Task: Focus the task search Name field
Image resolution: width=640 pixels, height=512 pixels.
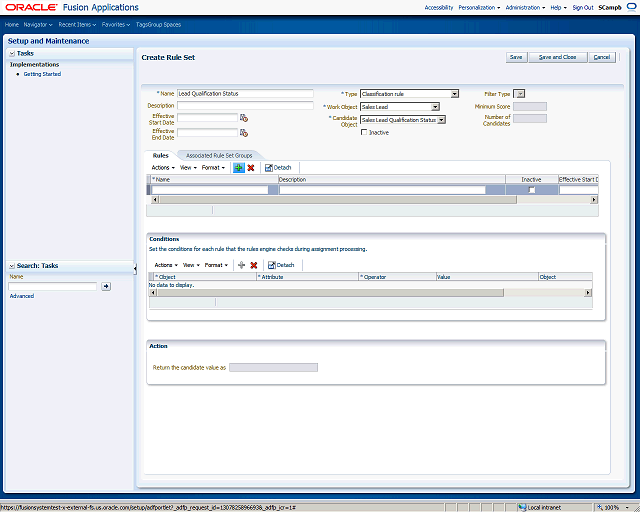Action: (x=53, y=286)
